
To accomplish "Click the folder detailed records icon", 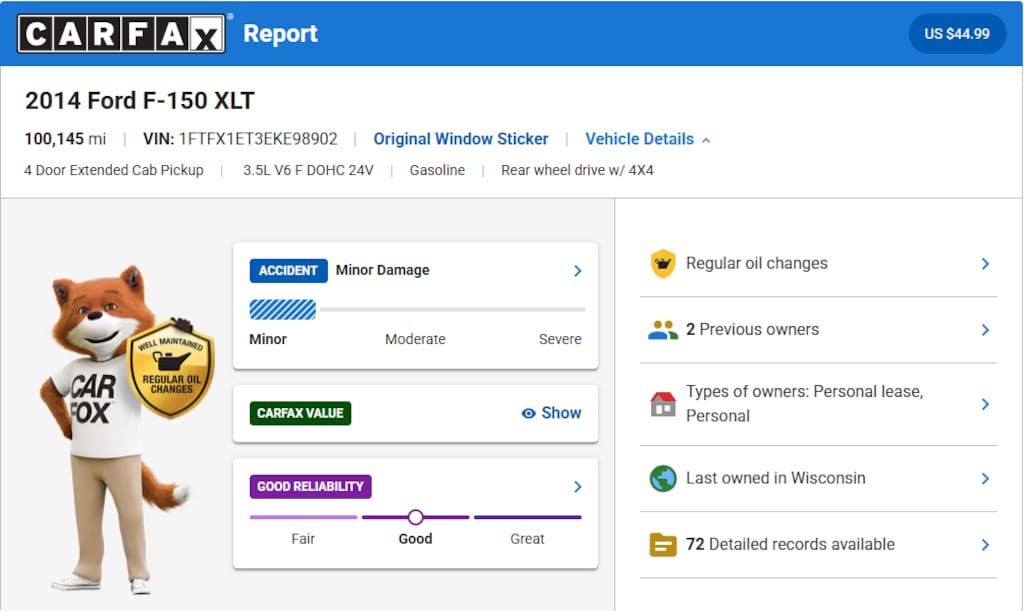I will tap(662, 545).
